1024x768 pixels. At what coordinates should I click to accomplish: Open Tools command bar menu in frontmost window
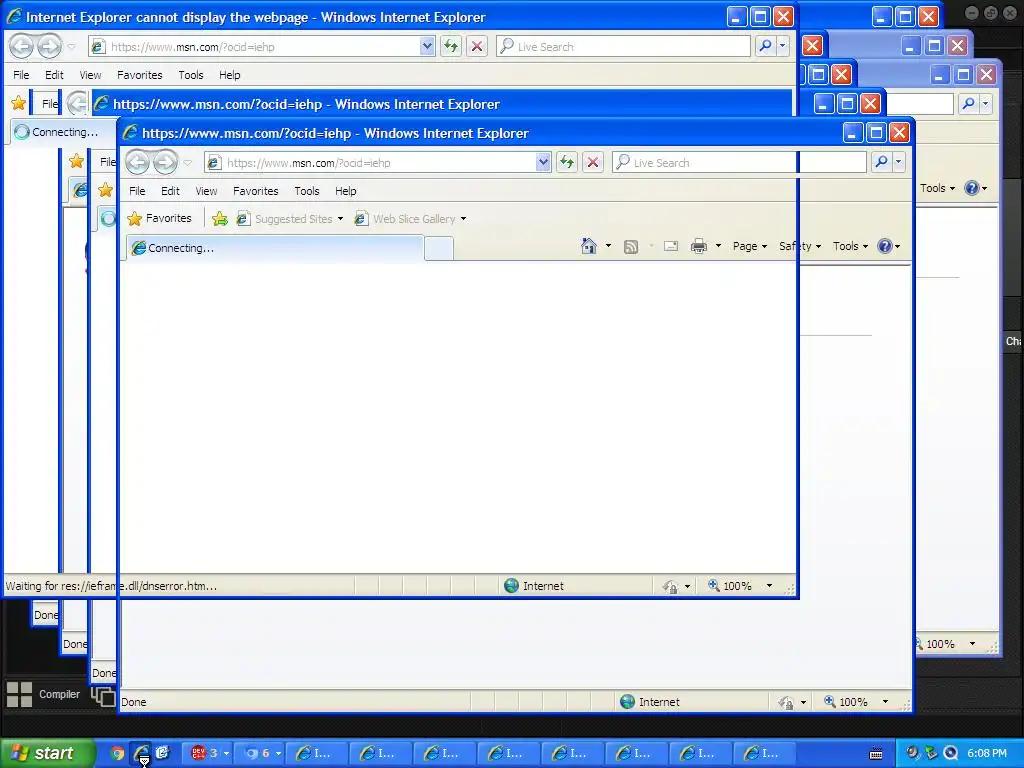click(x=850, y=246)
